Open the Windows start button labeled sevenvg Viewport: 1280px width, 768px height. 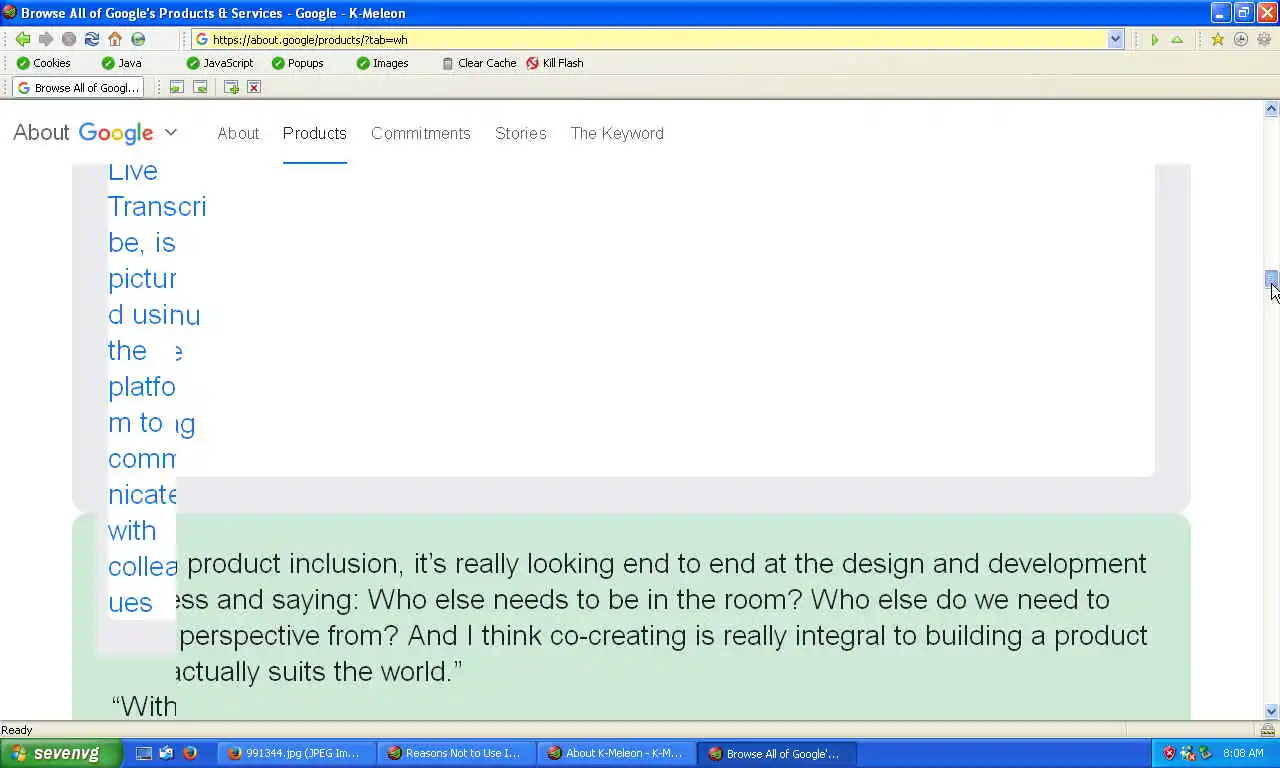click(x=60, y=753)
